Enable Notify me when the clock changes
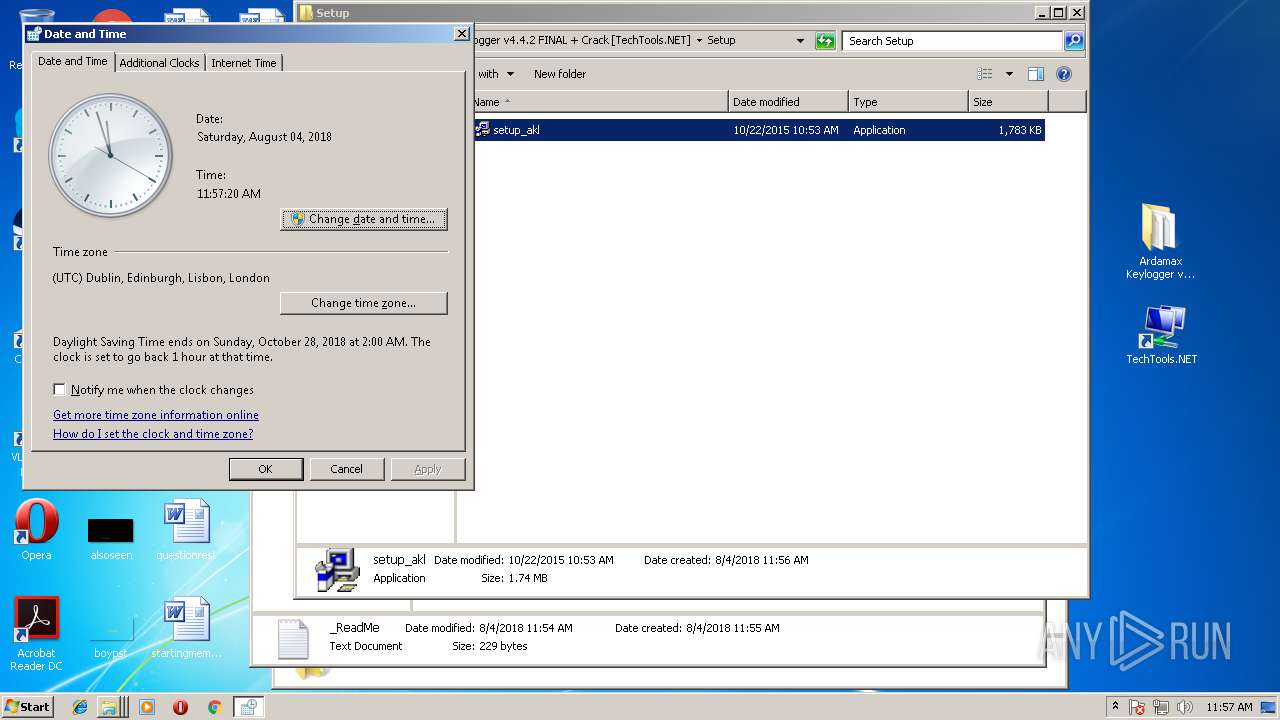 click(x=60, y=390)
